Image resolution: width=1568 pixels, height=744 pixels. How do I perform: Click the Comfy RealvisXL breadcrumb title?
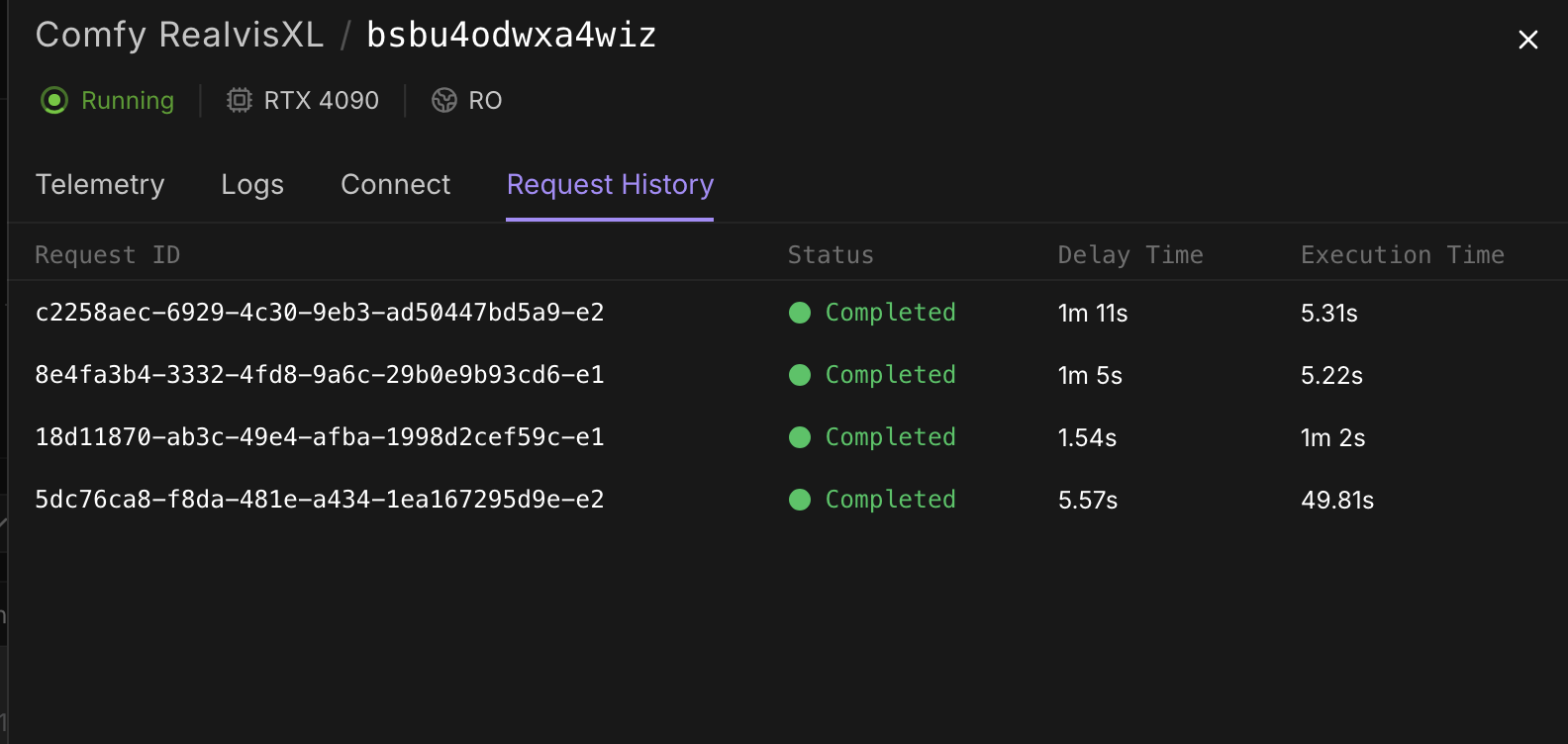click(179, 36)
